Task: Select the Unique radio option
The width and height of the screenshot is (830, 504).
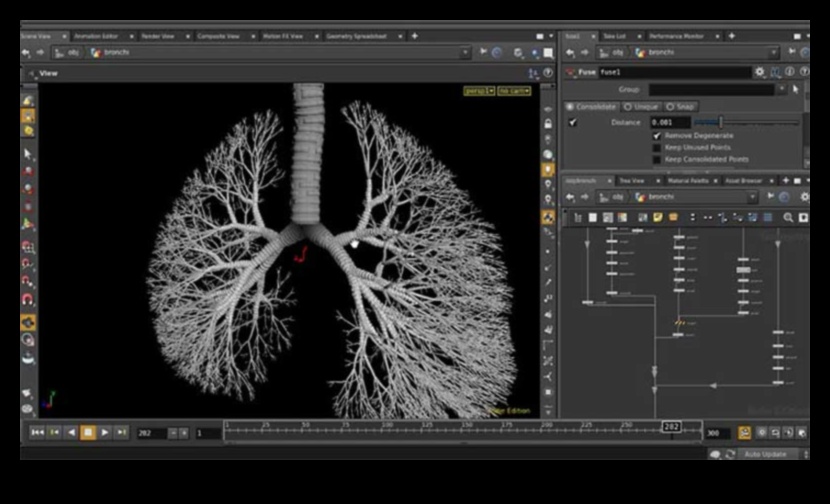Action: click(628, 106)
